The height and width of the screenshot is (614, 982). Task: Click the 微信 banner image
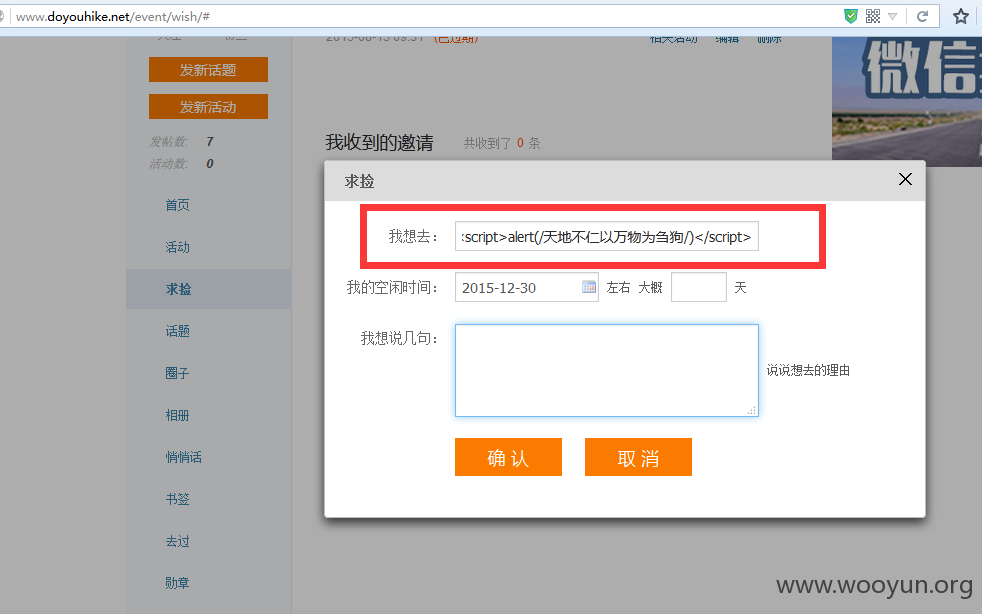907,101
